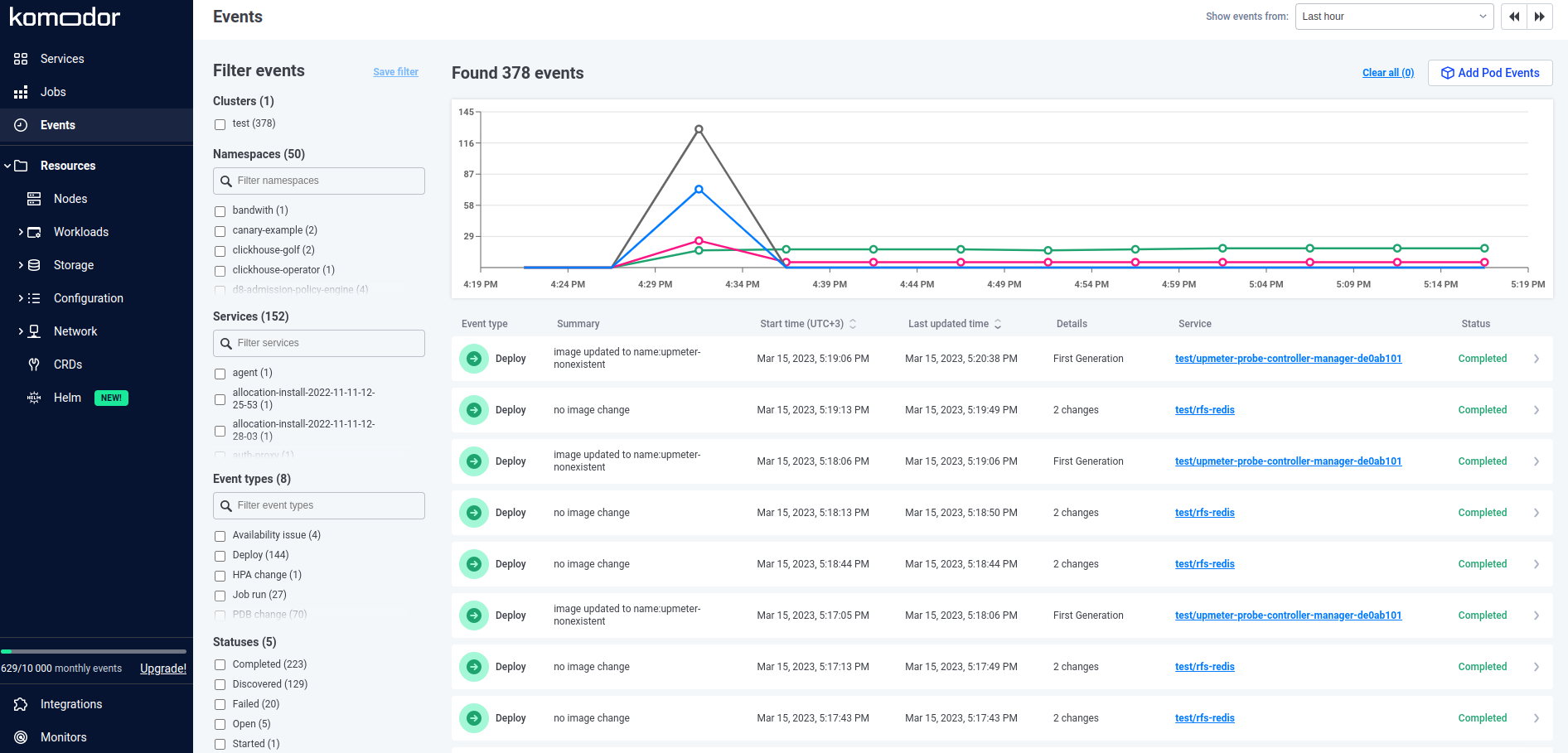Go to Storage in Resources menu
Viewport: 1568px width, 753px height.
coord(74,265)
